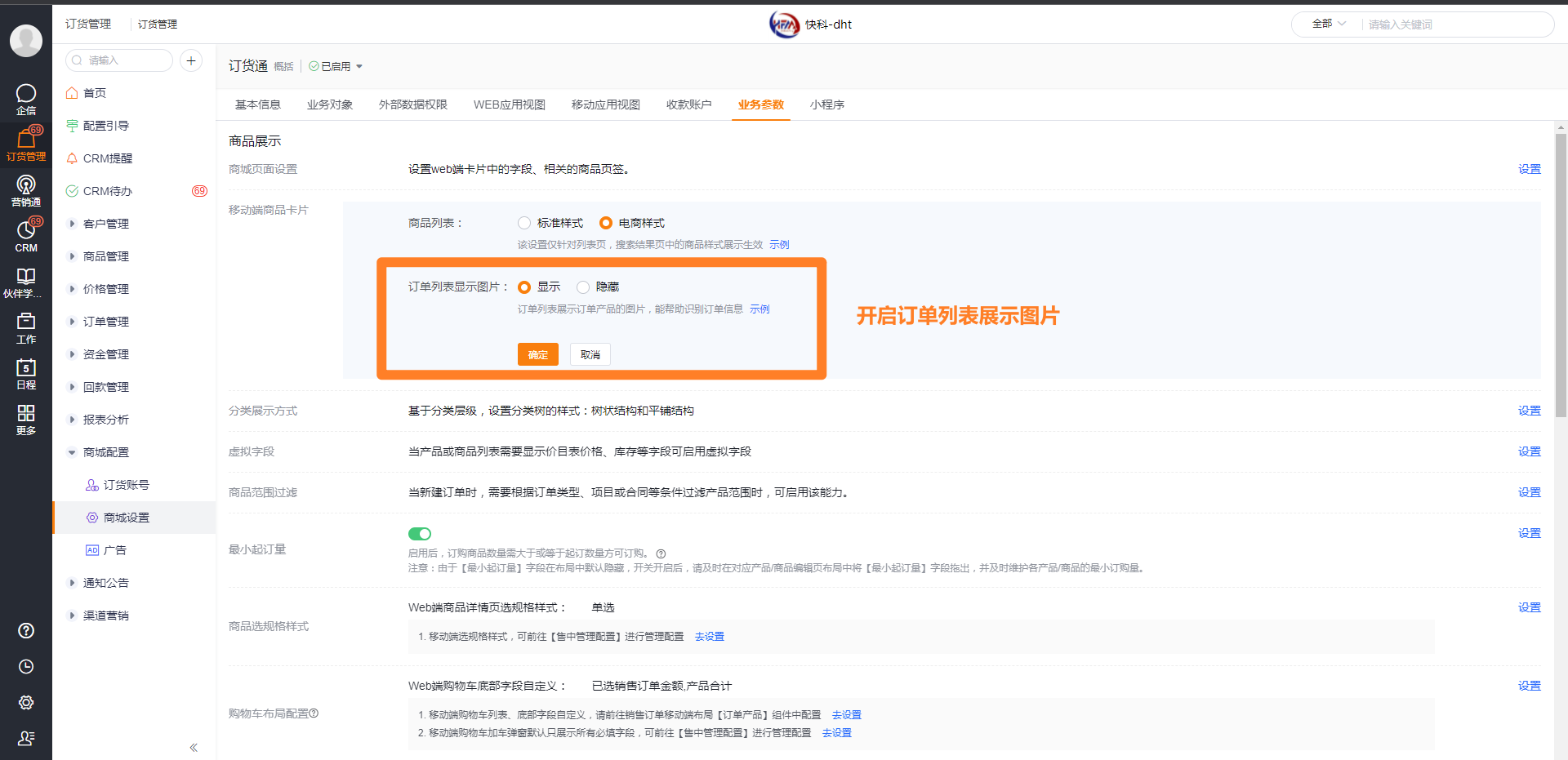Image resolution: width=1568 pixels, height=760 pixels.
Task: Click into the 请输入关键词 search field
Action: pos(1458,24)
